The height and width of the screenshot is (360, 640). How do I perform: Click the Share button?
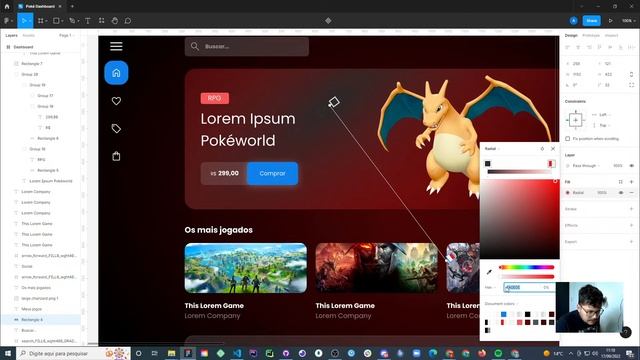tap(591, 20)
